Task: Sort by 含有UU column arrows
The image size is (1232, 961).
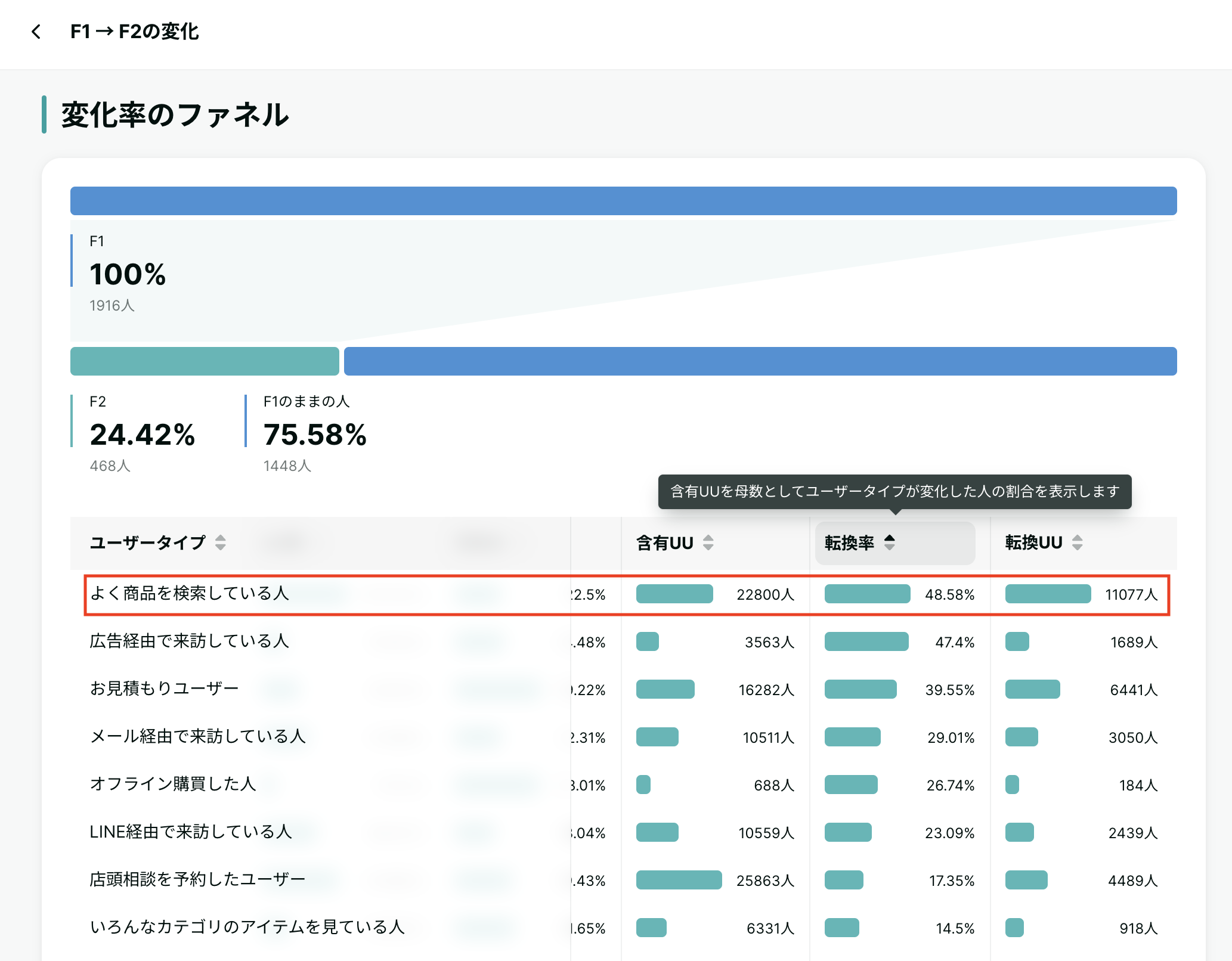Action: [x=708, y=542]
